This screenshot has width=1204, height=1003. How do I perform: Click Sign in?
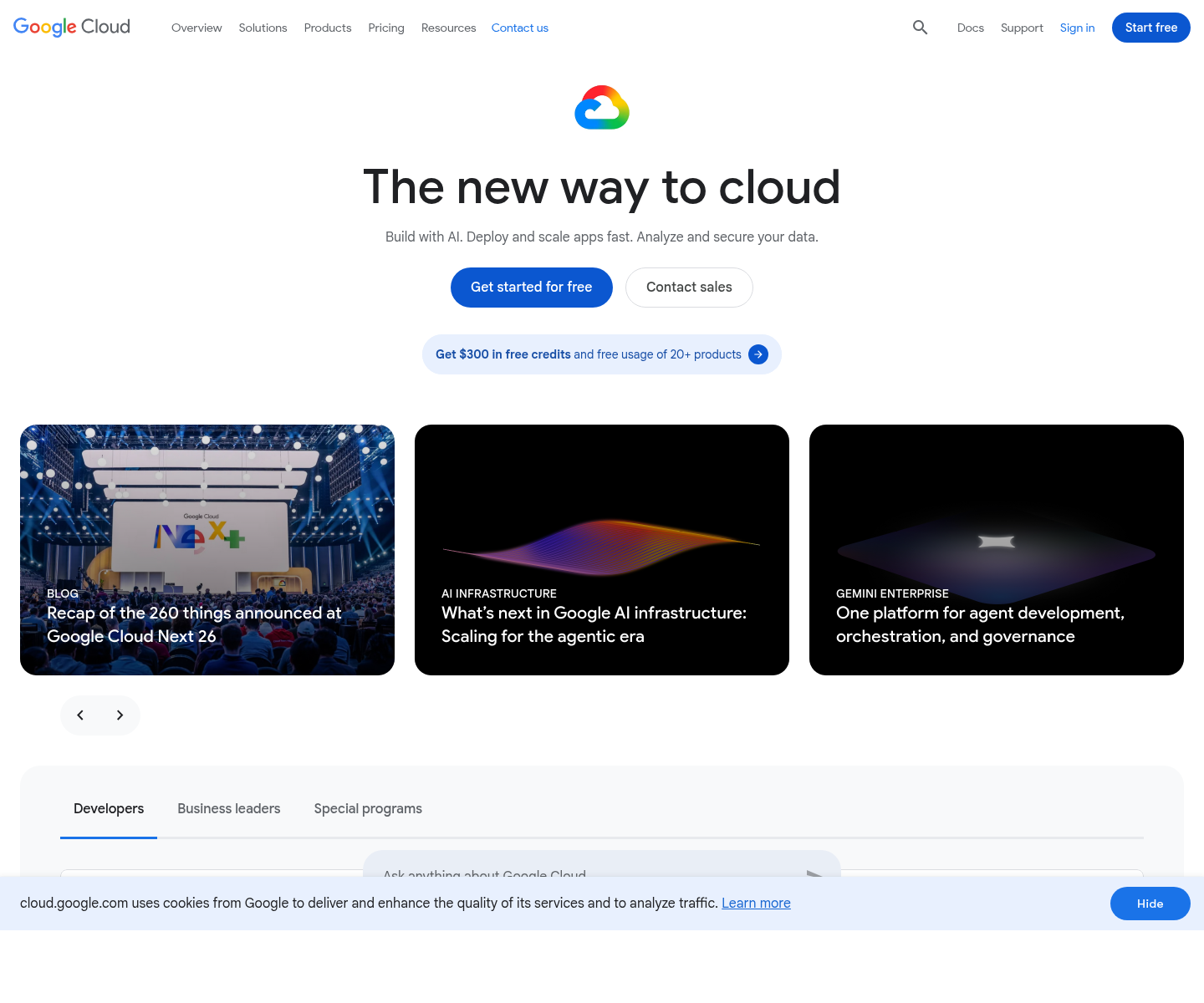[x=1077, y=28]
